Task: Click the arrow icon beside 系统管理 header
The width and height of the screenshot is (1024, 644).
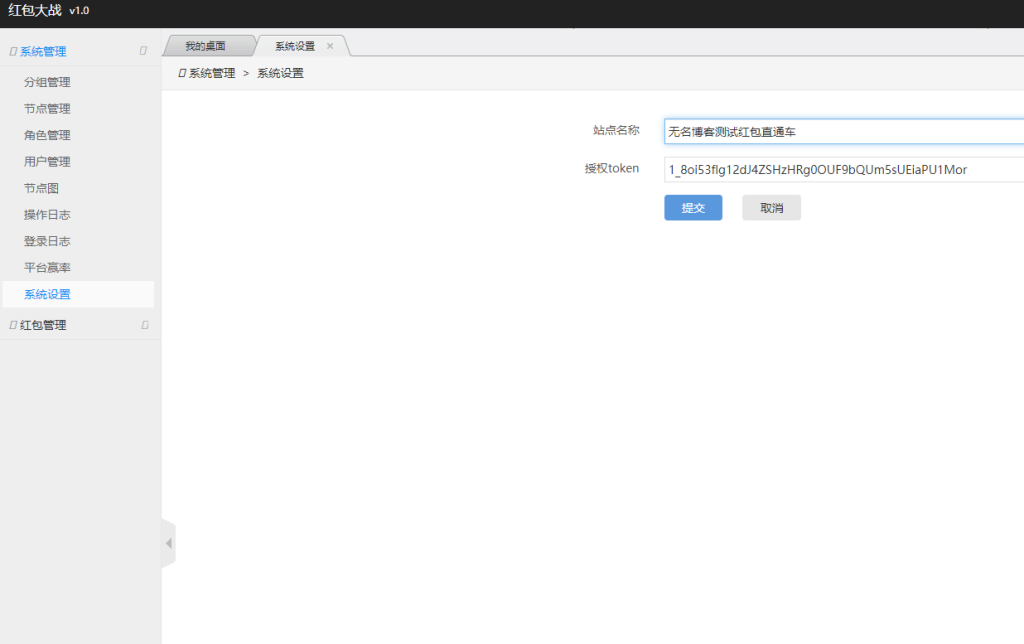Action: click(144, 51)
